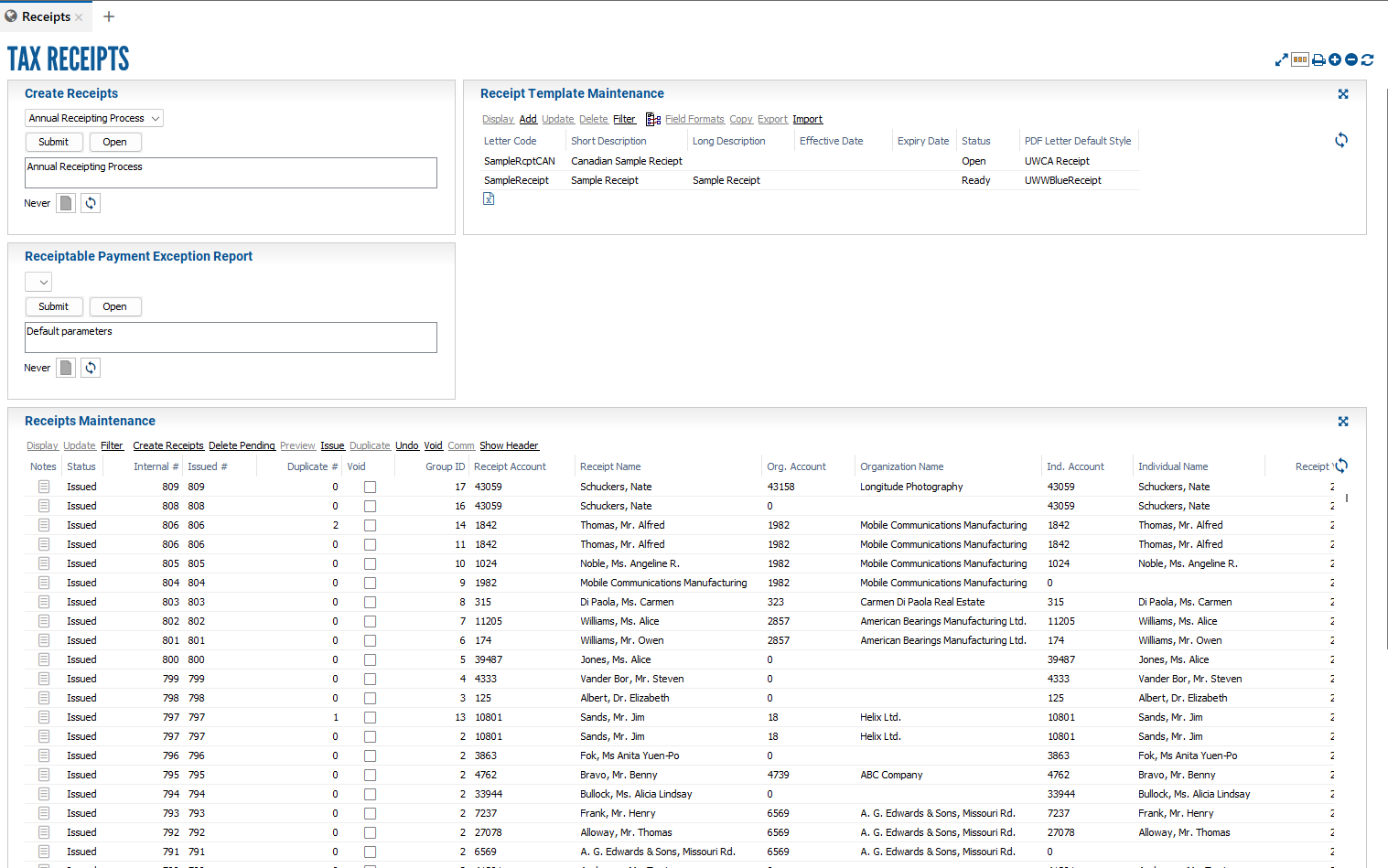Viewport: 1388px width, 868px height.
Task: Tick Void checkbox for receipt 801
Action: point(370,641)
